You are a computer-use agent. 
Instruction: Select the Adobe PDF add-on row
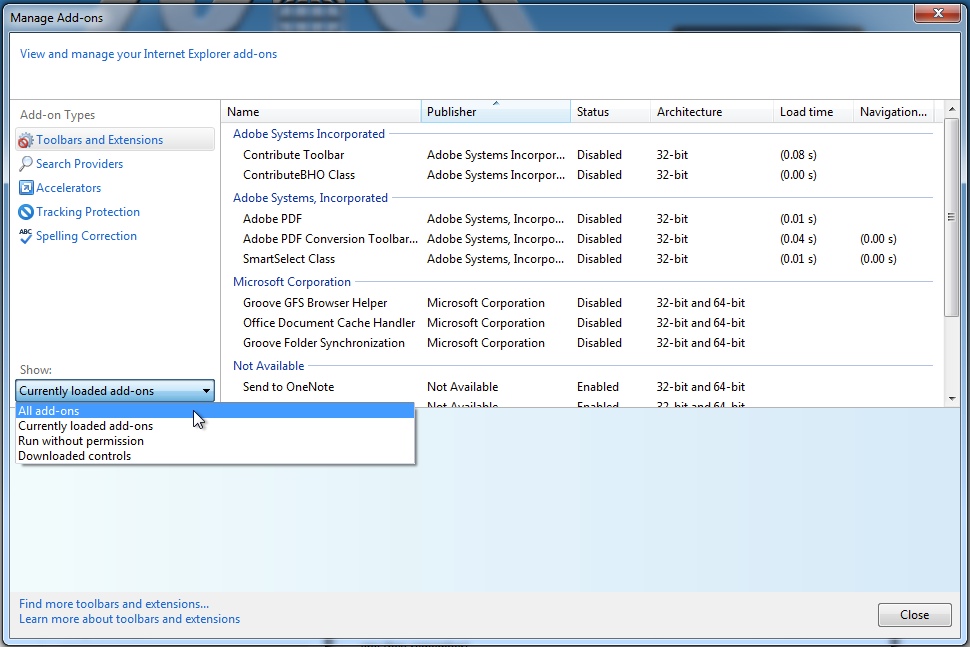tap(582, 219)
